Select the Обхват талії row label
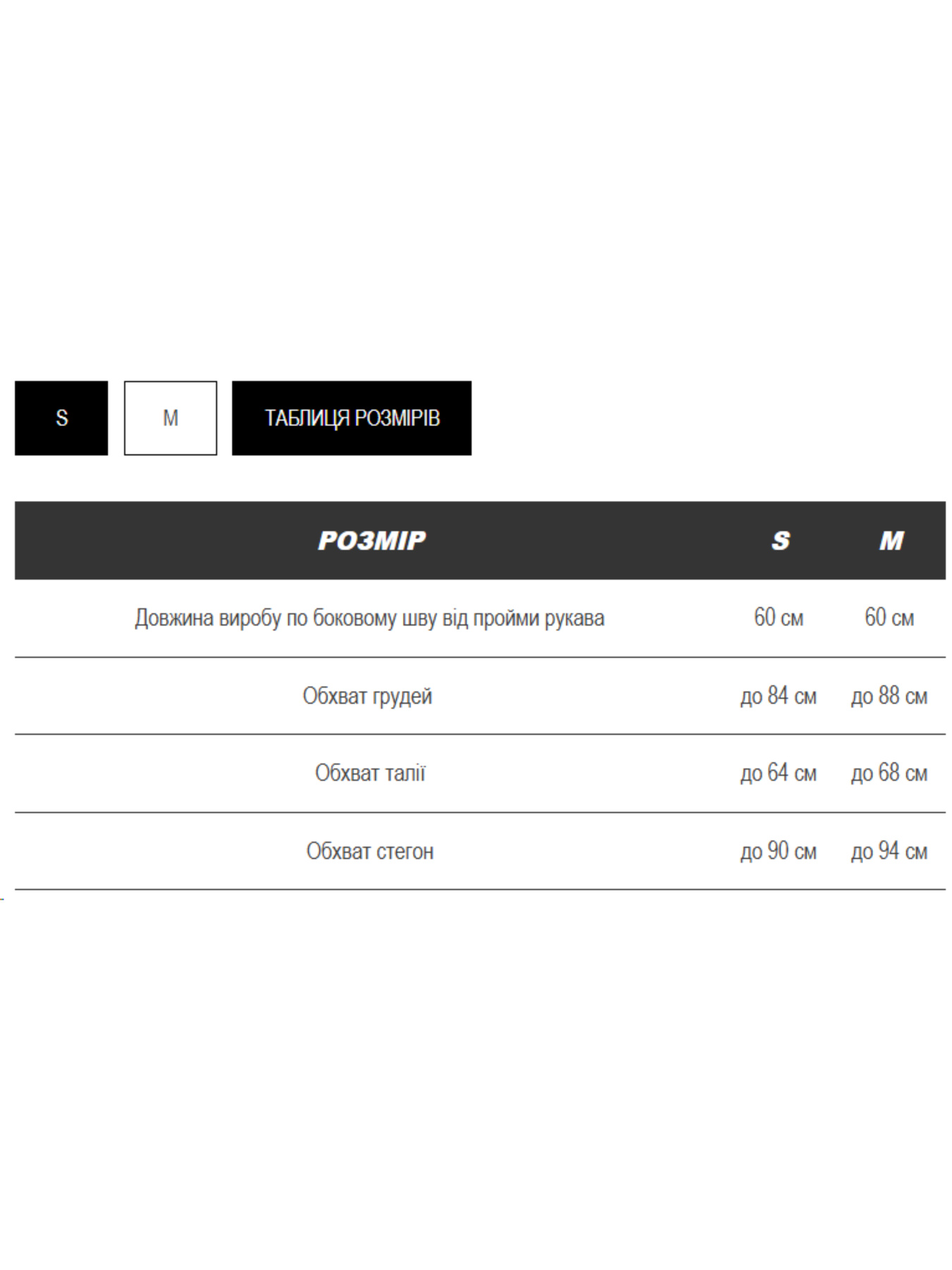Viewport: 952px width, 1270px height. click(370, 773)
